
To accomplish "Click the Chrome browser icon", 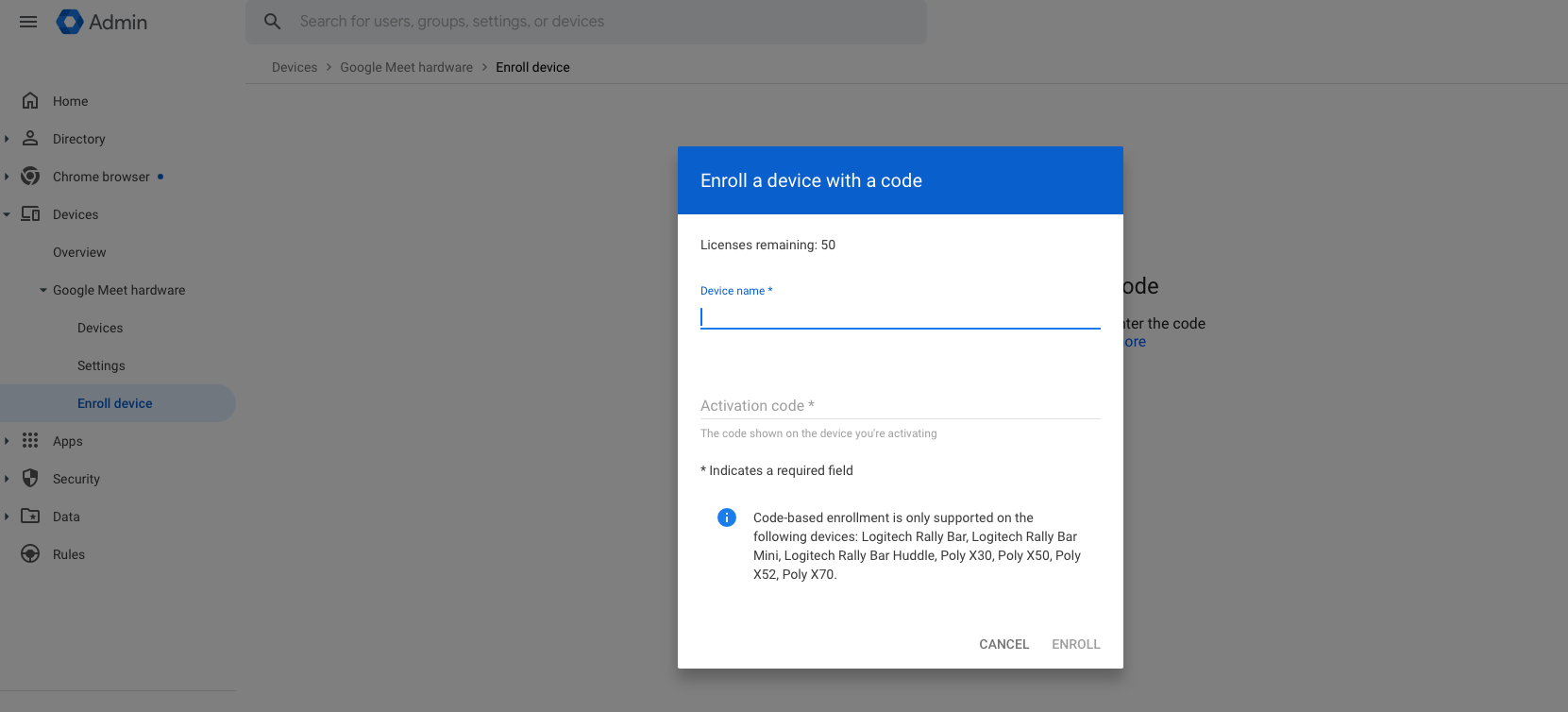I will 30,177.
